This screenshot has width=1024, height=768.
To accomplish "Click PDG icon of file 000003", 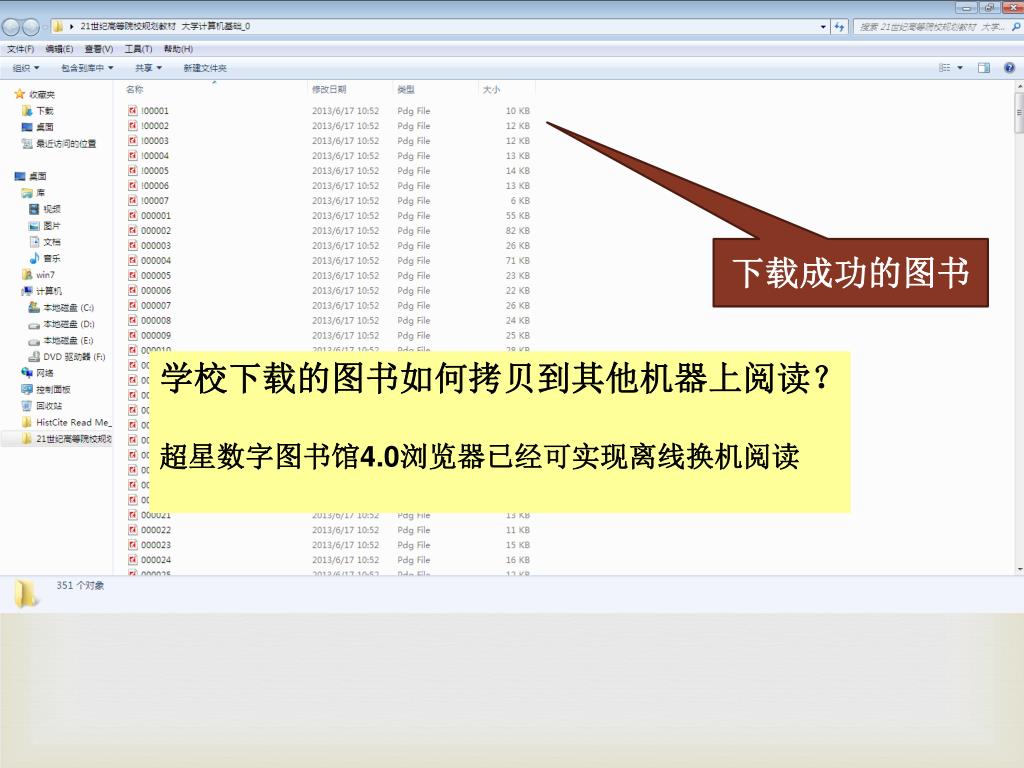I will pyautogui.click(x=133, y=246).
